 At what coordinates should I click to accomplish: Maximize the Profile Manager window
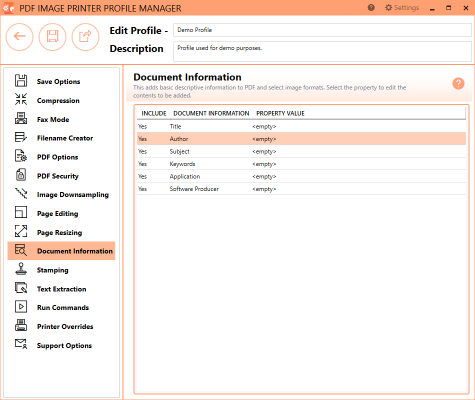coord(449,8)
